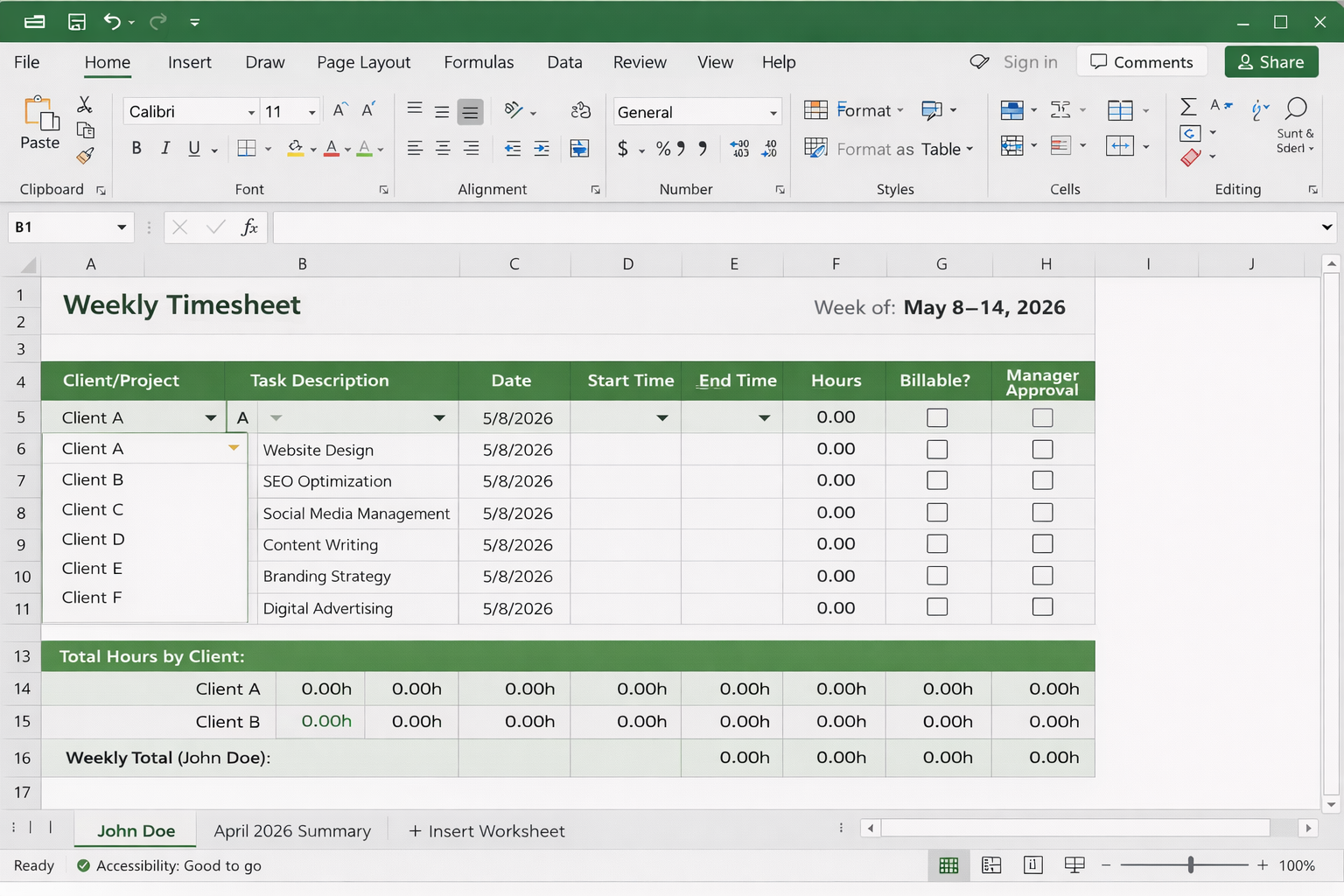
Task: Adjust the zoom slider handle
Action: coord(1191,865)
